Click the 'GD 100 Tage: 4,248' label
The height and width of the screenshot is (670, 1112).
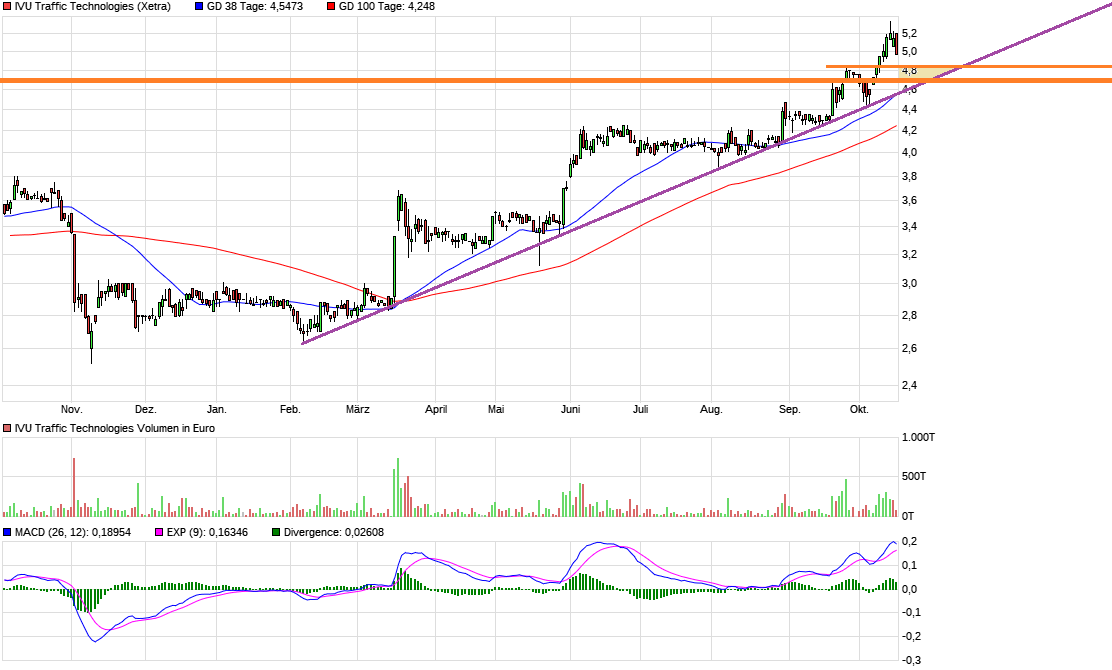(387, 6)
